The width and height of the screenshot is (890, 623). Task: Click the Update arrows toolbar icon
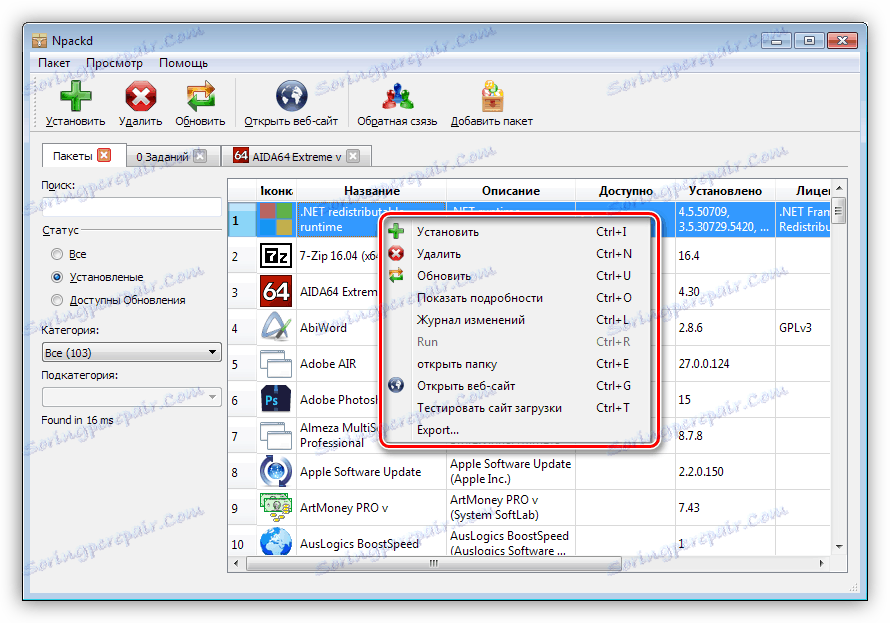pos(200,95)
